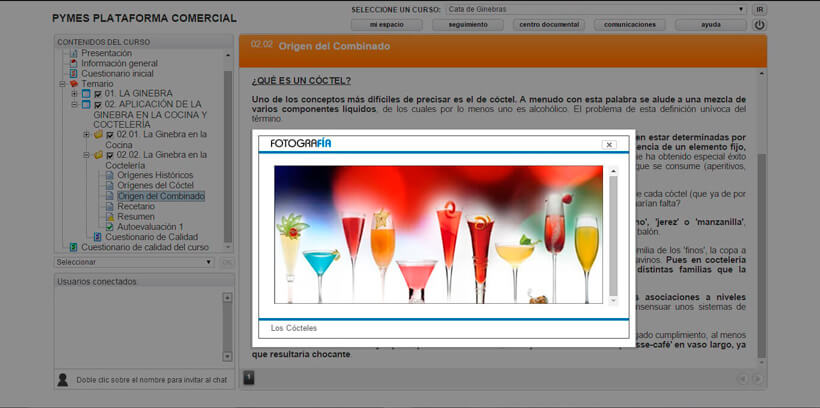Open Resumen lesson
The height and width of the screenshot is (408, 820).
point(135,217)
